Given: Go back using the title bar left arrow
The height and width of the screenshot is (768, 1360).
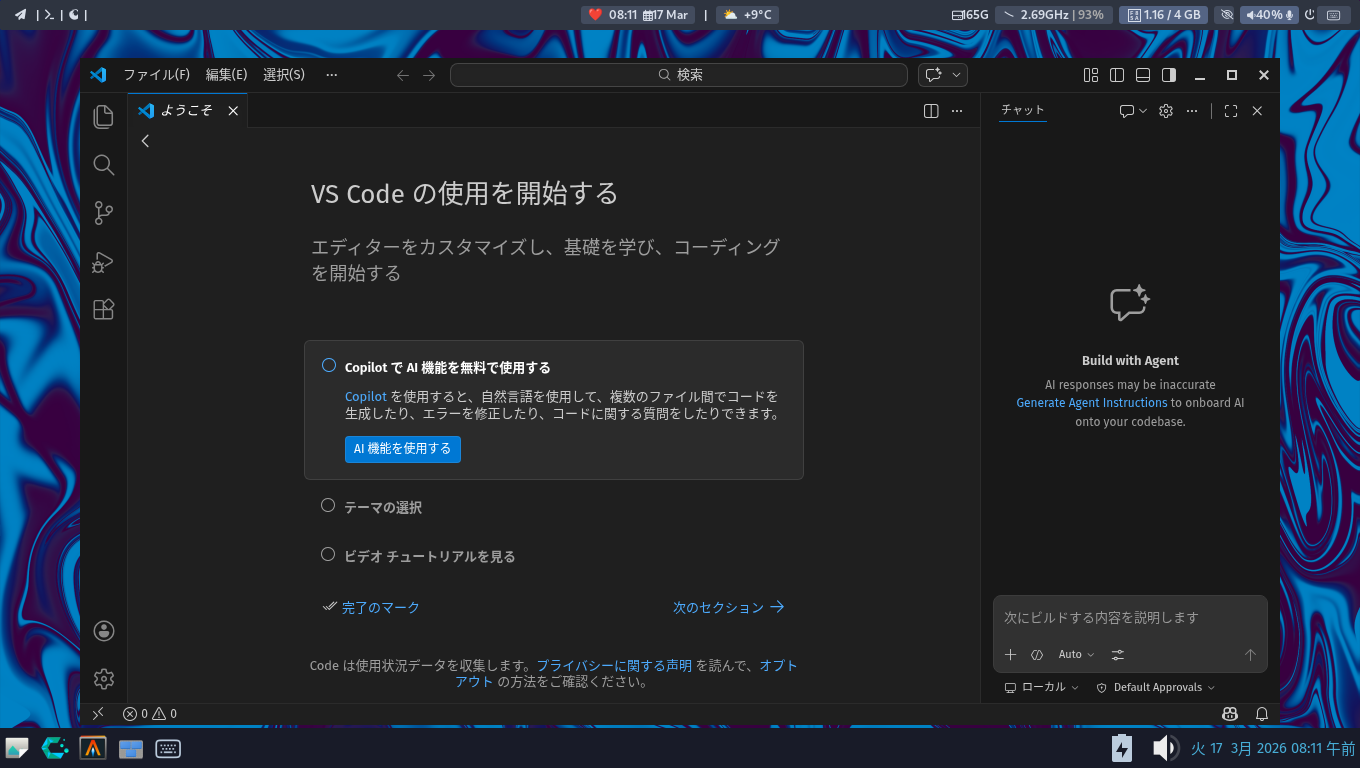Looking at the screenshot, I should click(403, 75).
